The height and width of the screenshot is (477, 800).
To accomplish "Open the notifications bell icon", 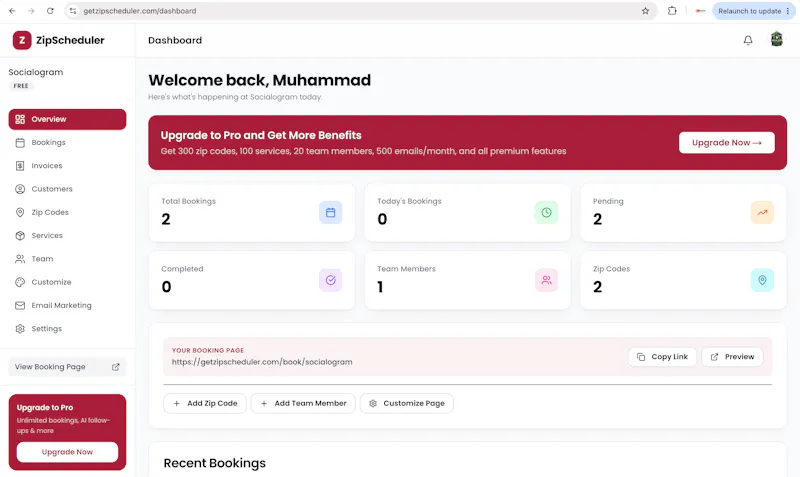I will click(x=747, y=40).
